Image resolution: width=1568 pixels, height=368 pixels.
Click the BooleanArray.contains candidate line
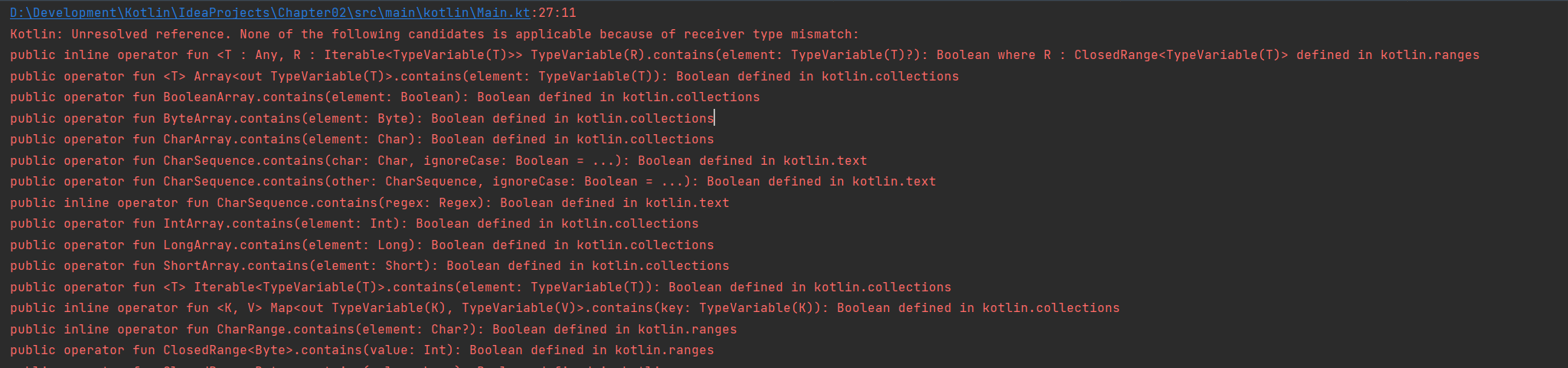click(384, 97)
